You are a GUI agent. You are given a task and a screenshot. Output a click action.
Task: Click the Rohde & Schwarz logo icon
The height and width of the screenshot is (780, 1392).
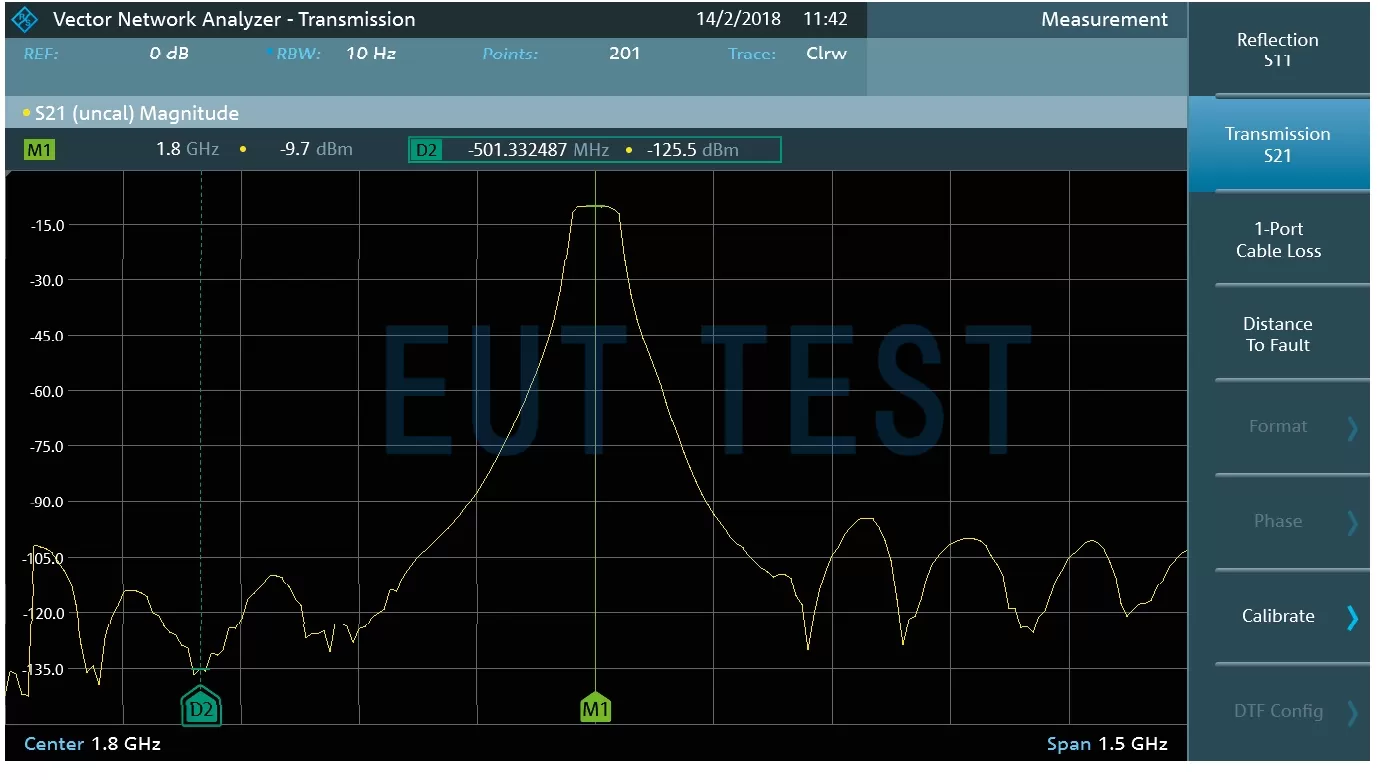tap(25, 19)
